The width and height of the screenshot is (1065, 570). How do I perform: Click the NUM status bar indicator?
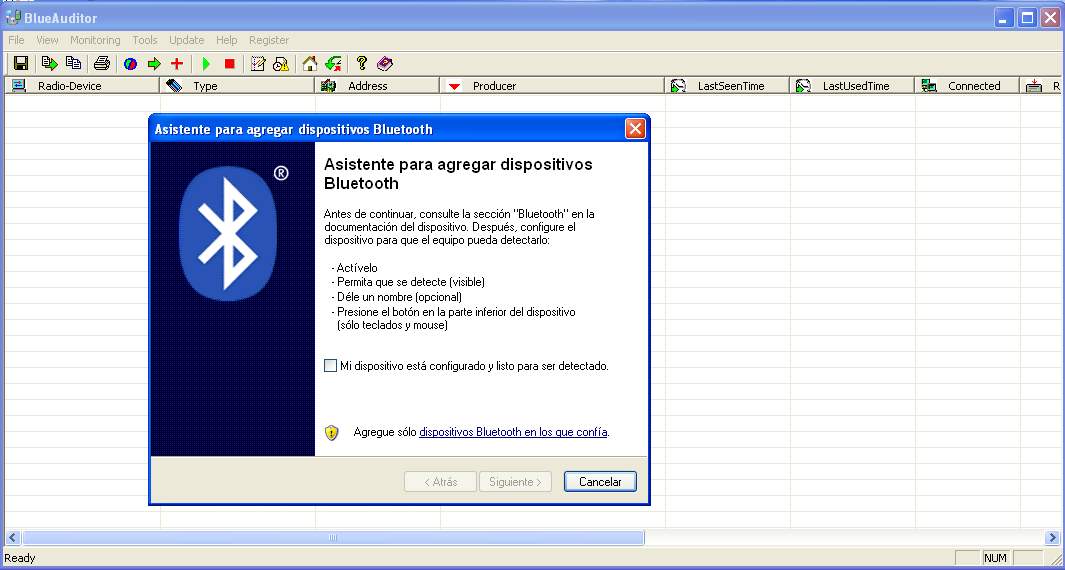pos(995,558)
